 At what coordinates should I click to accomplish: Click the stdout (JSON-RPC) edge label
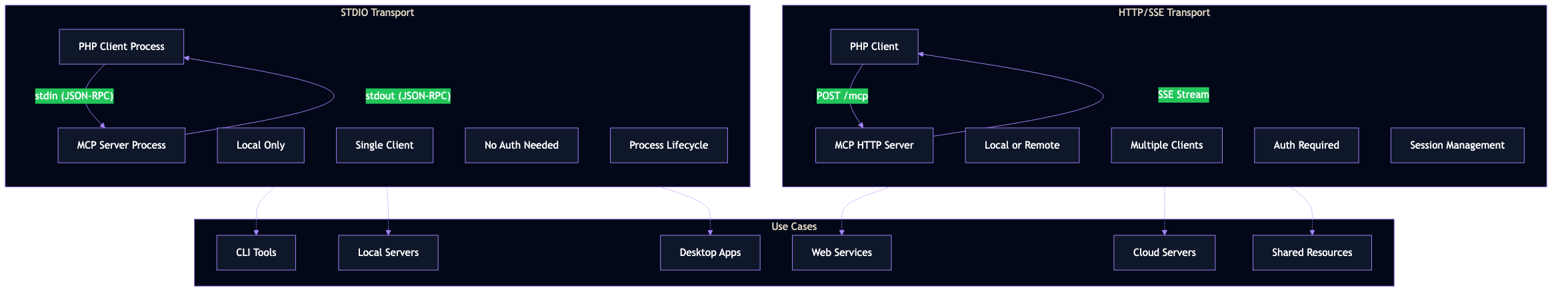(408, 96)
